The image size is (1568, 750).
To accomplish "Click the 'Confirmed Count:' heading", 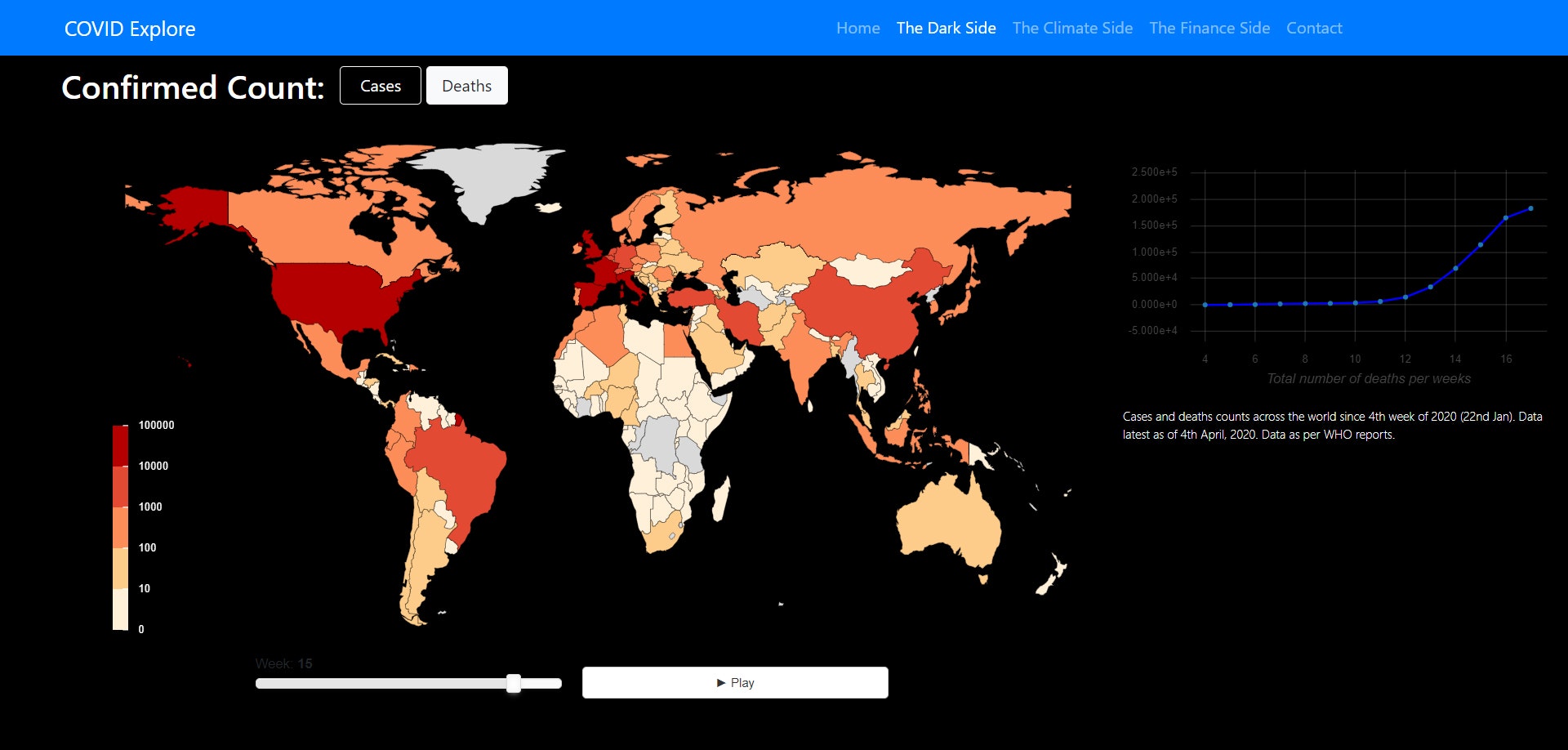I will [x=193, y=87].
